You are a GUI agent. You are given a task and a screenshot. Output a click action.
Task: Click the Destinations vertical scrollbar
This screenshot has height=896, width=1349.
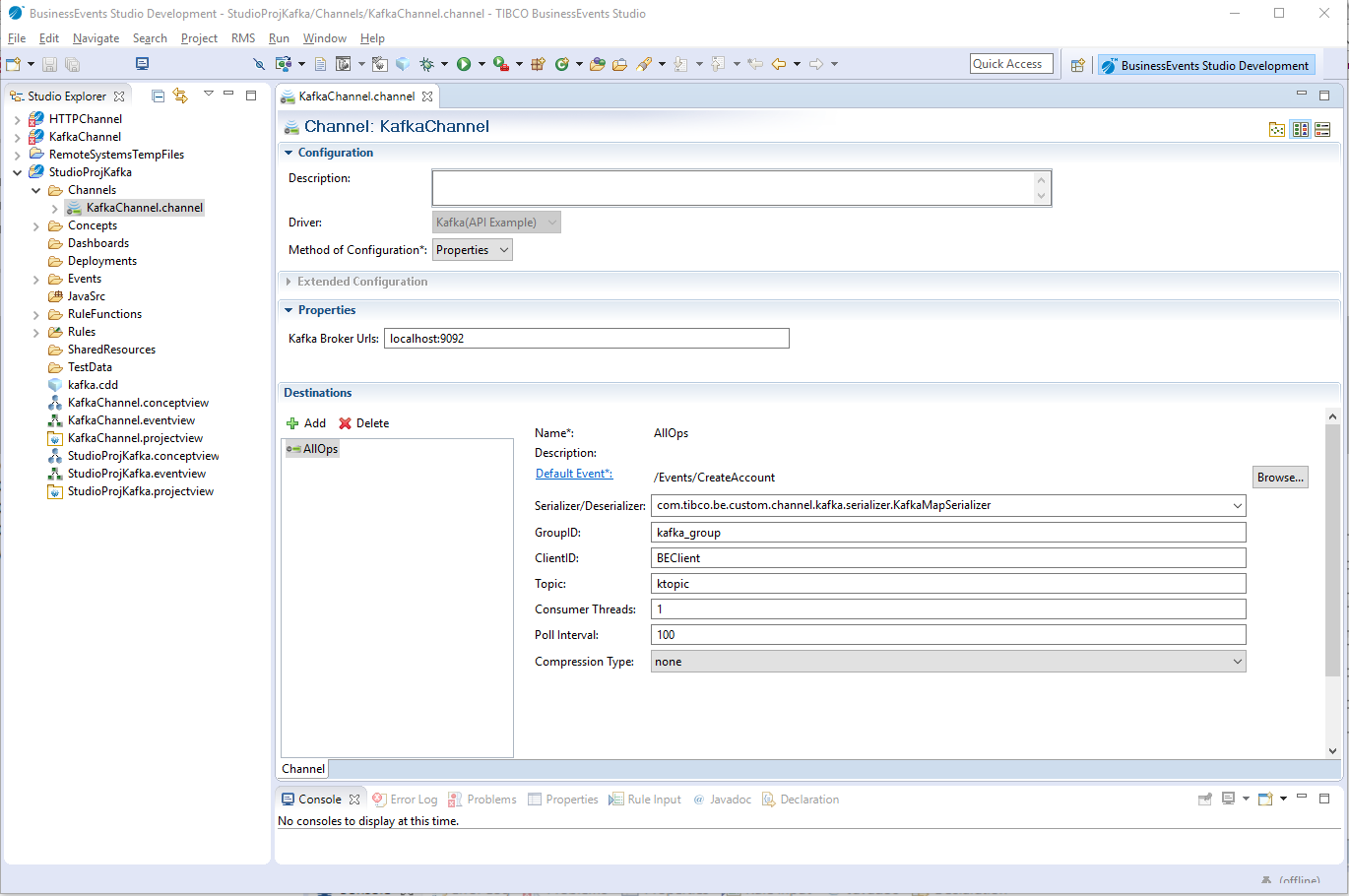[1332, 551]
